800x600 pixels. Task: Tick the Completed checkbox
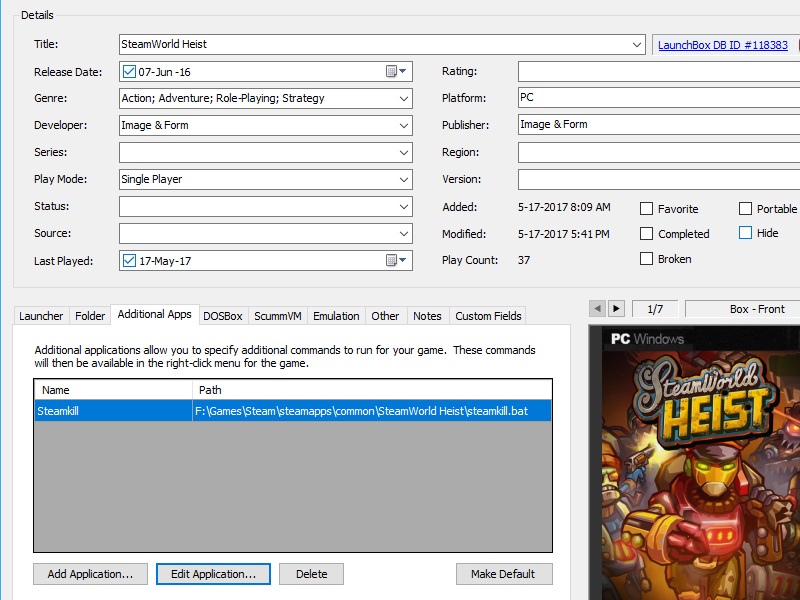(646, 234)
